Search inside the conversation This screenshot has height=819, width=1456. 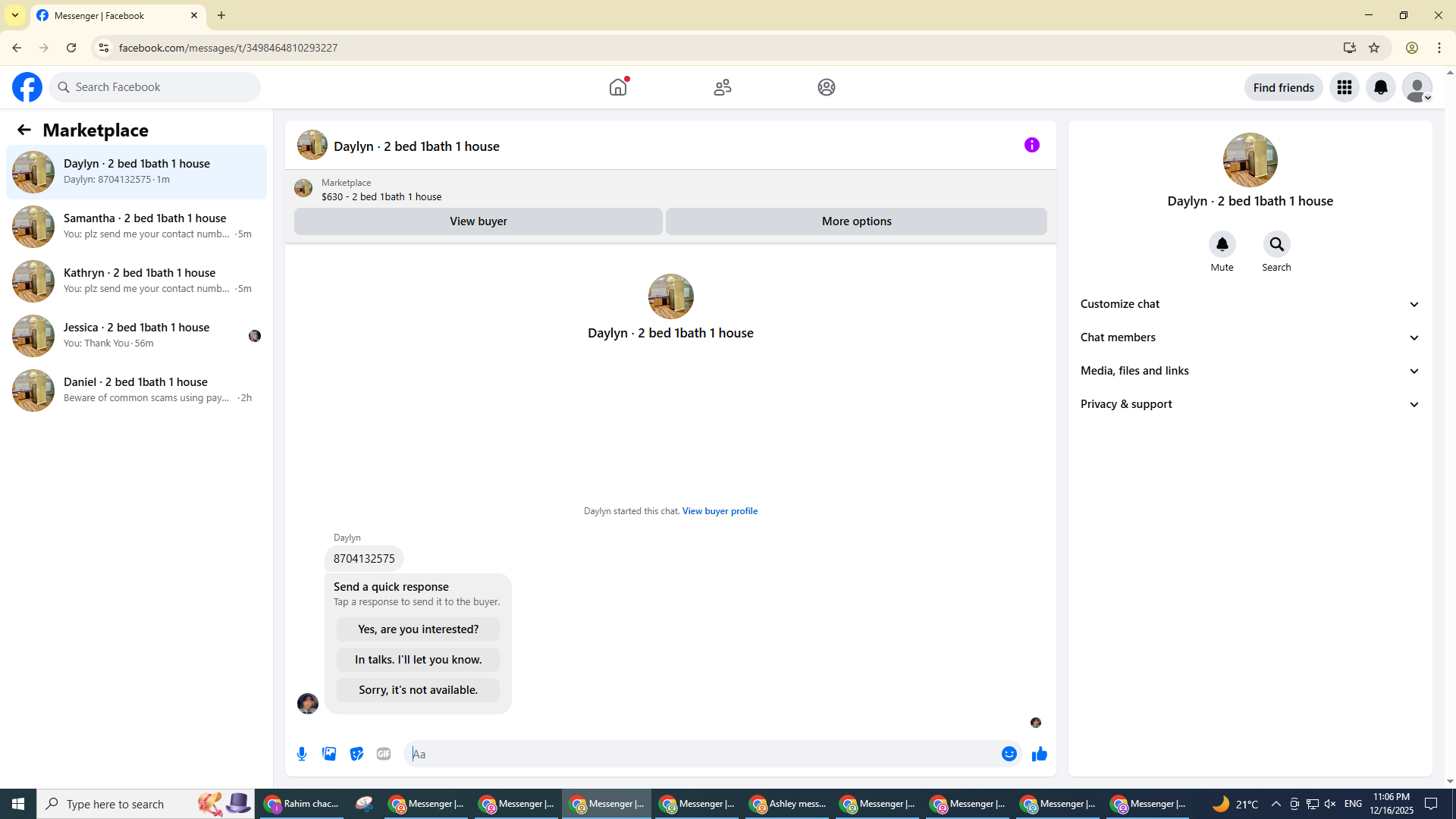point(1277,244)
